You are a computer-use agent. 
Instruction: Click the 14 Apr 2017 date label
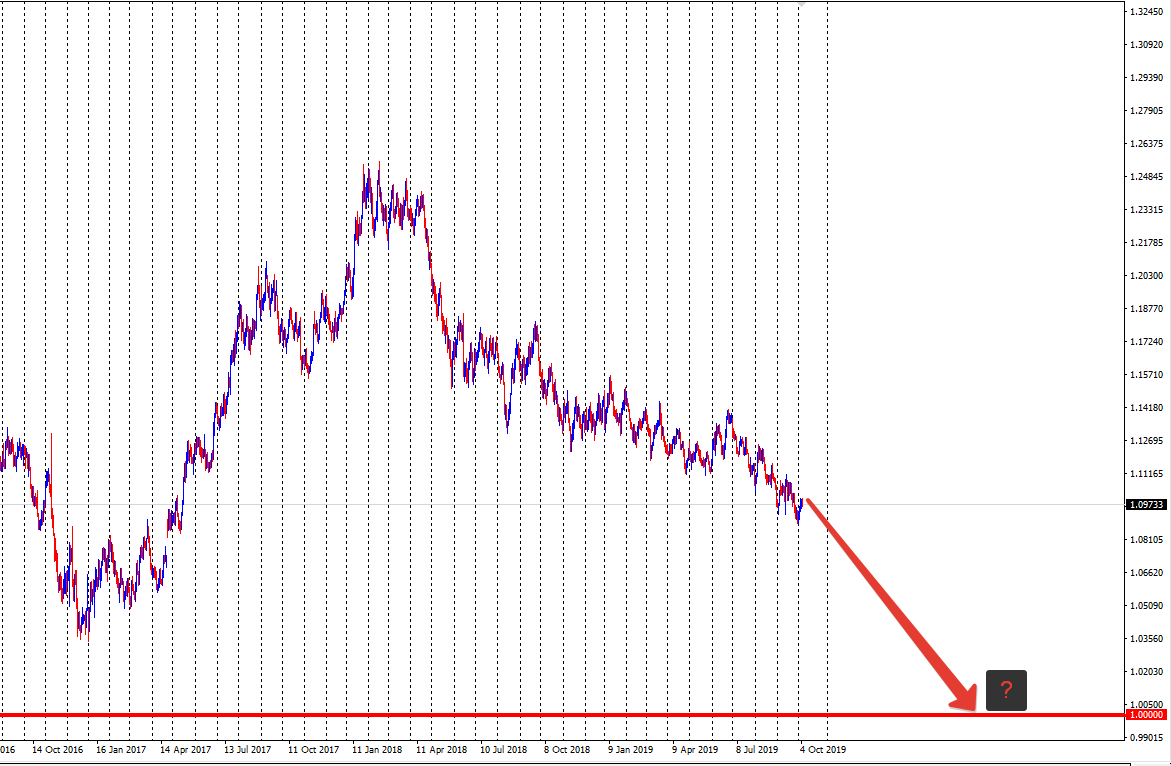coord(185,750)
